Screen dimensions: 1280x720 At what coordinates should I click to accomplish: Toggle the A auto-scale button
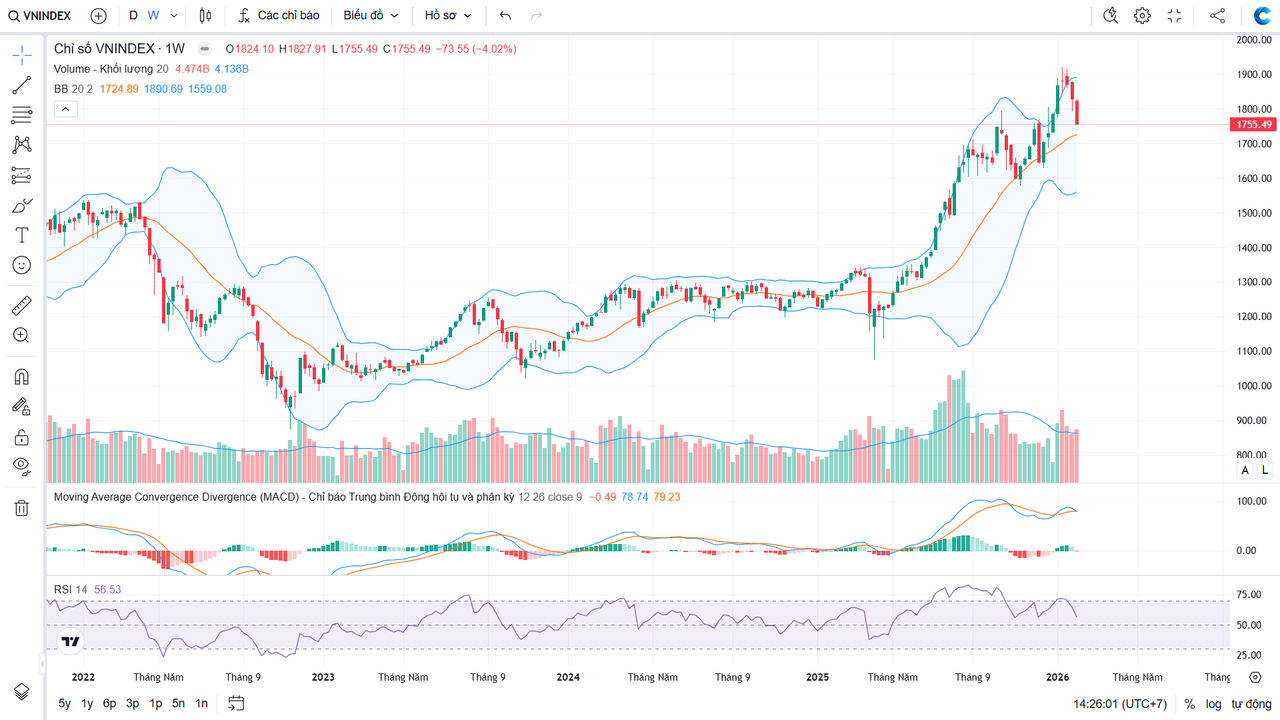(x=1245, y=470)
